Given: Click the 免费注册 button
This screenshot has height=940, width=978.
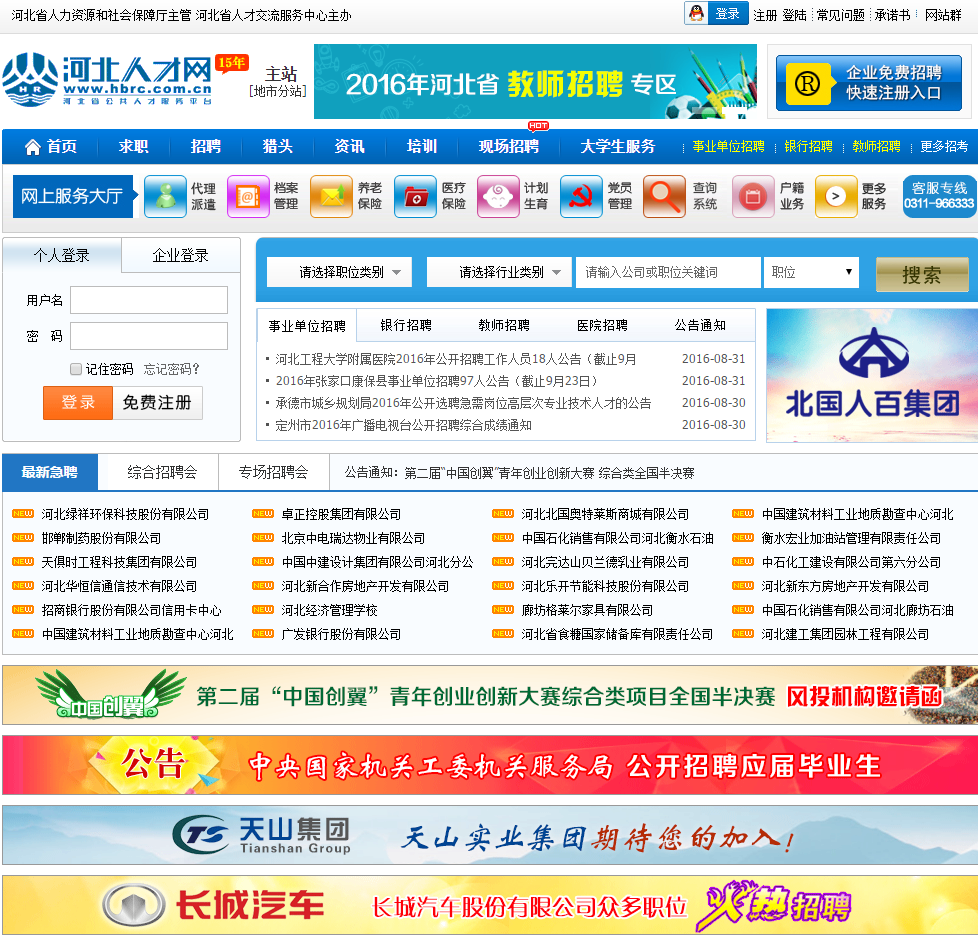Looking at the screenshot, I should pos(157,402).
